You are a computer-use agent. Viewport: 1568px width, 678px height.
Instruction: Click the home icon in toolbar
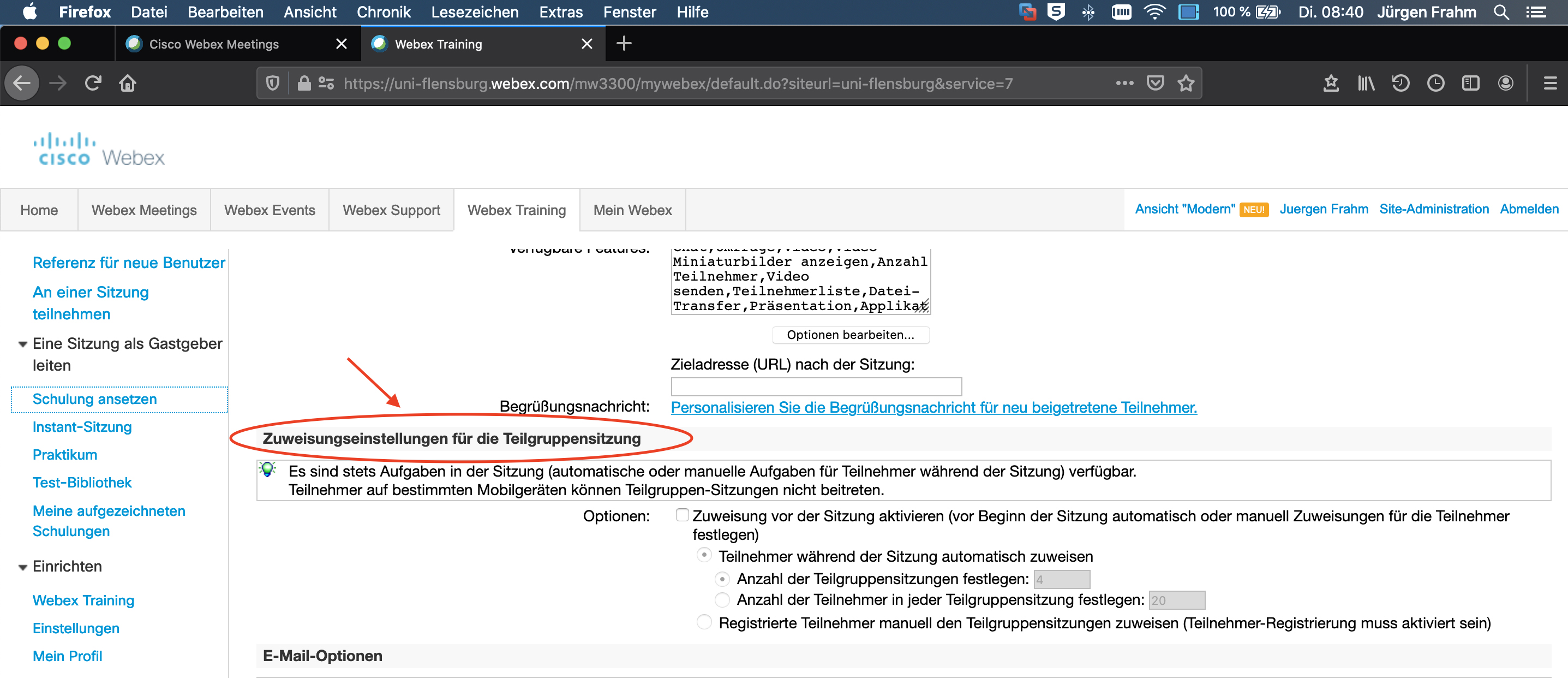point(127,83)
